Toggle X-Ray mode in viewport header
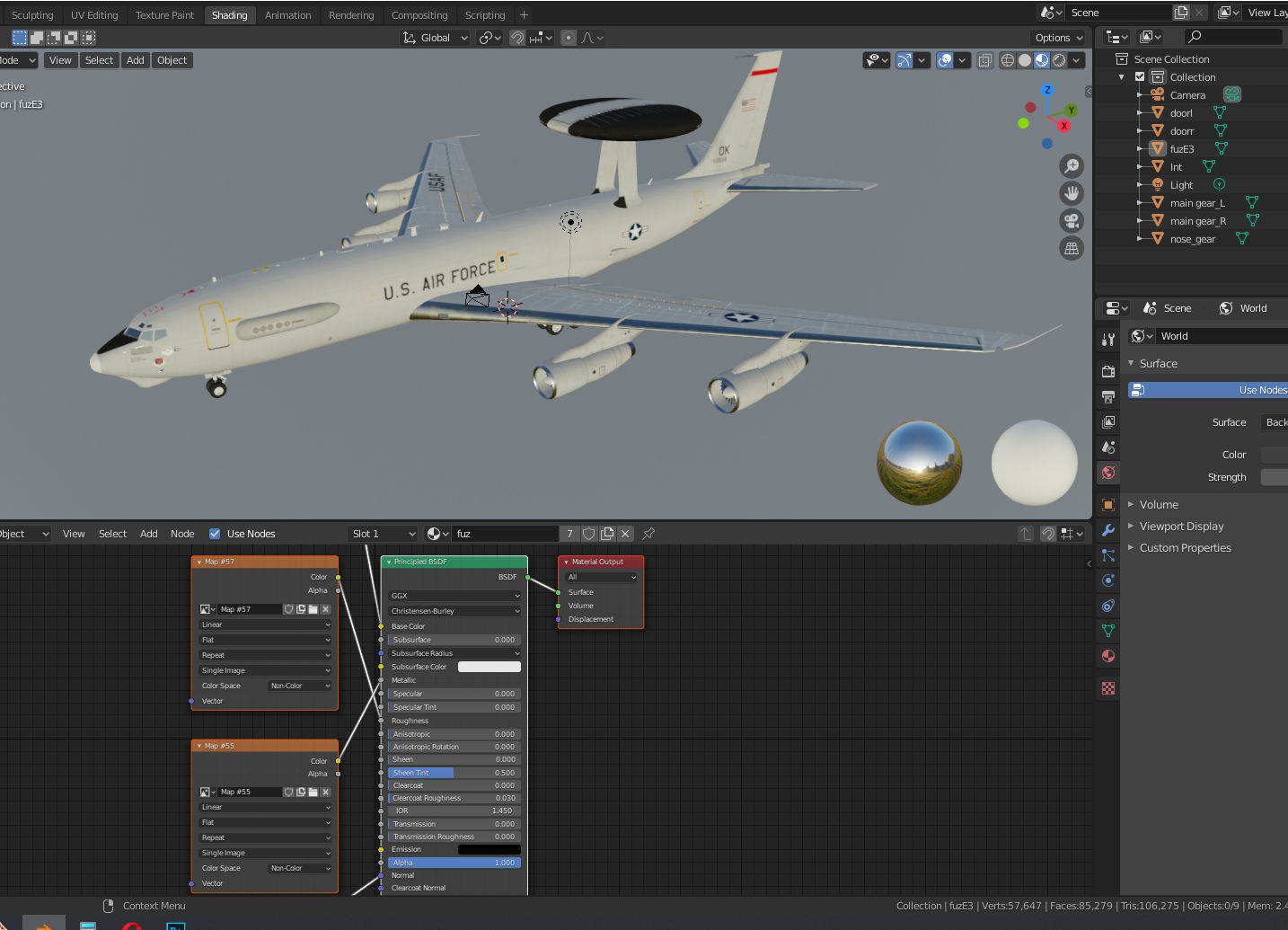This screenshot has height=930, width=1288. 985,60
